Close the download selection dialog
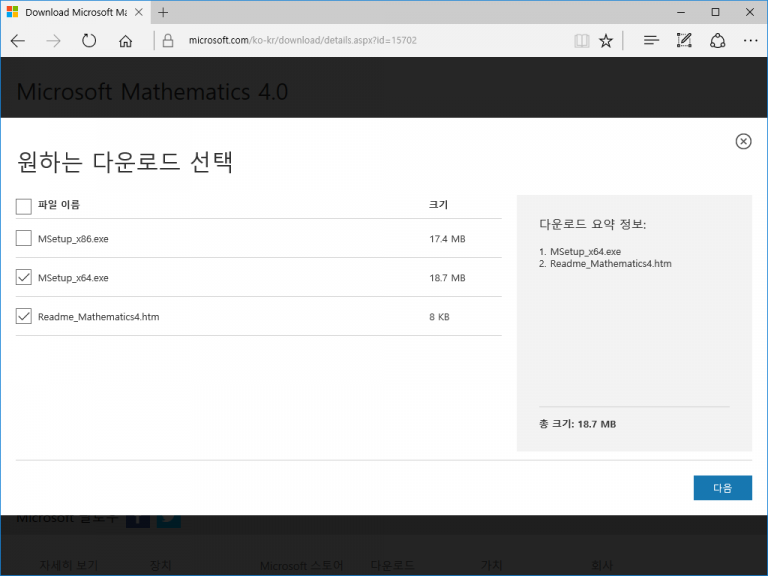The height and width of the screenshot is (576, 768). coord(743,142)
